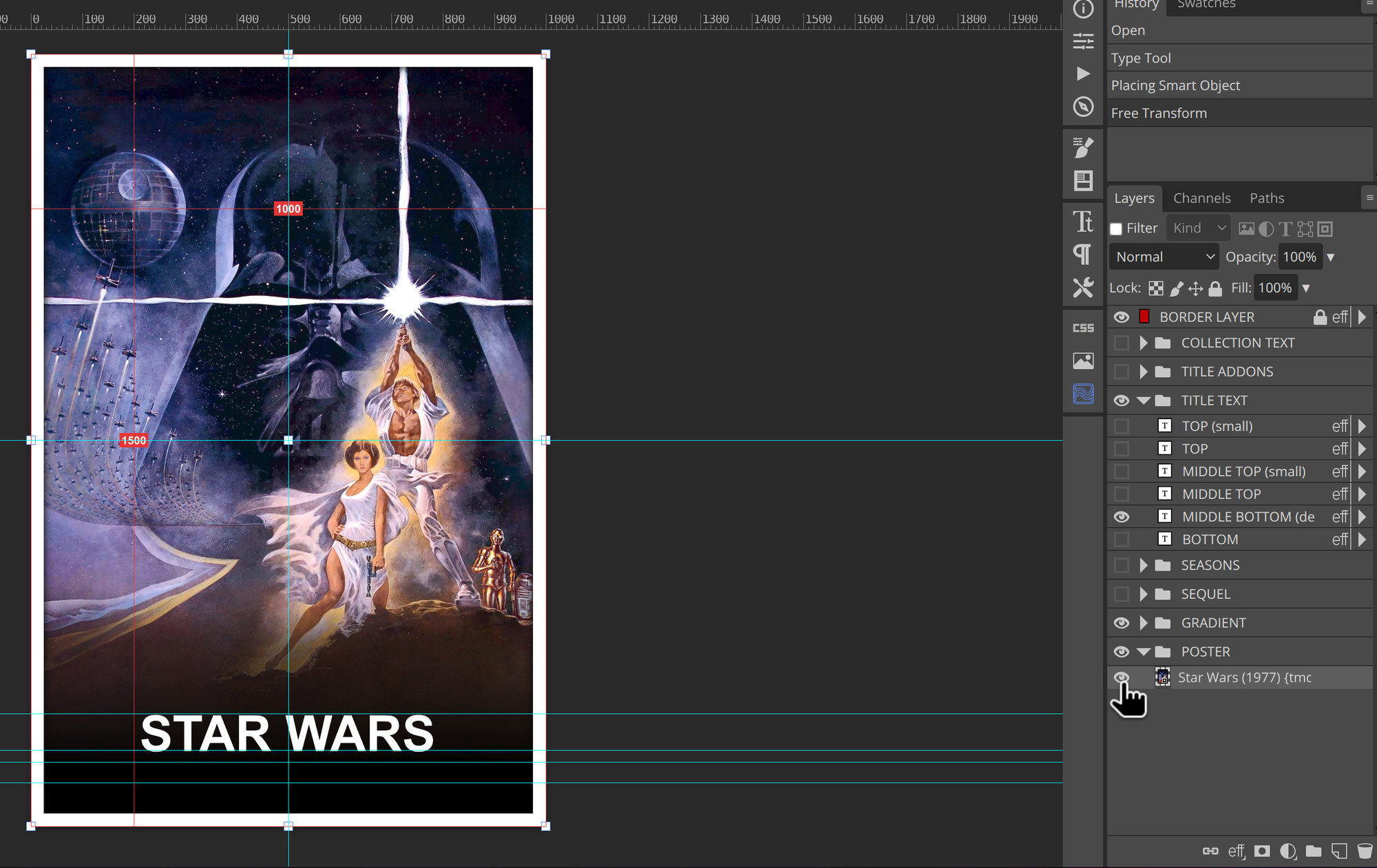Open the Info panel icon
This screenshot has height=868, width=1377.
coord(1083,8)
